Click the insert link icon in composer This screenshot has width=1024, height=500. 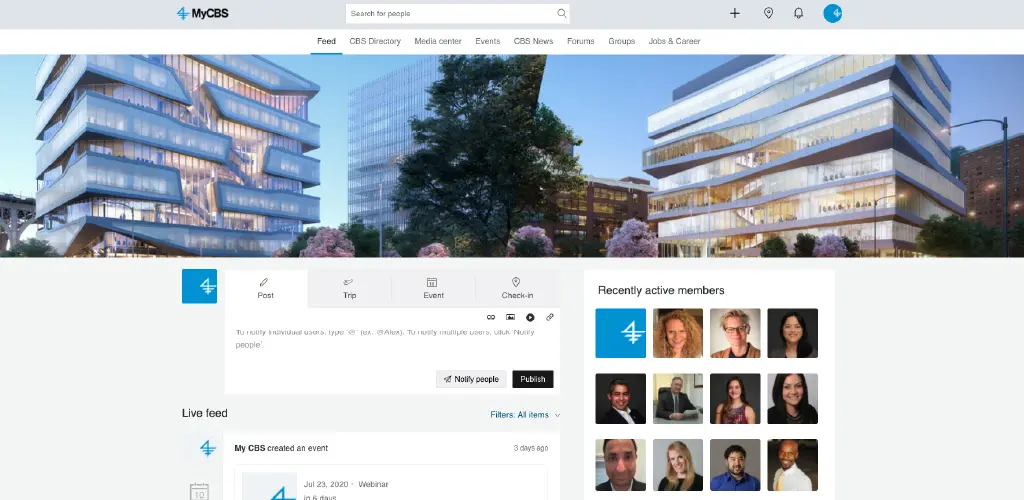[491, 317]
